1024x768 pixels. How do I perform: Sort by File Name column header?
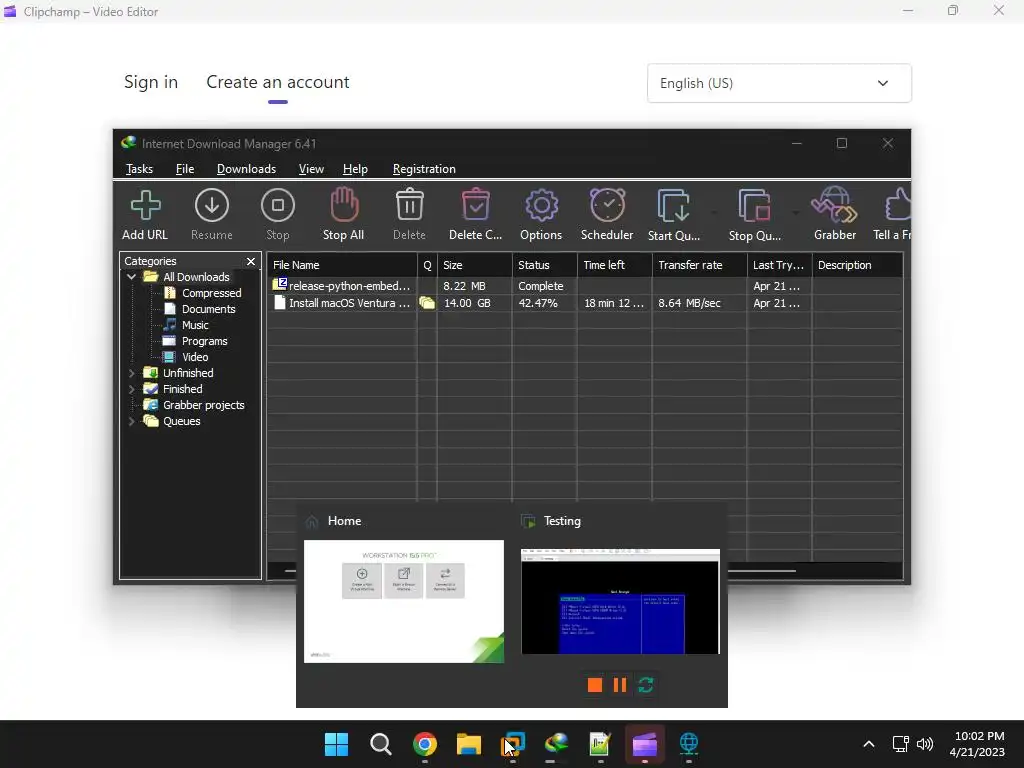pos(342,265)
